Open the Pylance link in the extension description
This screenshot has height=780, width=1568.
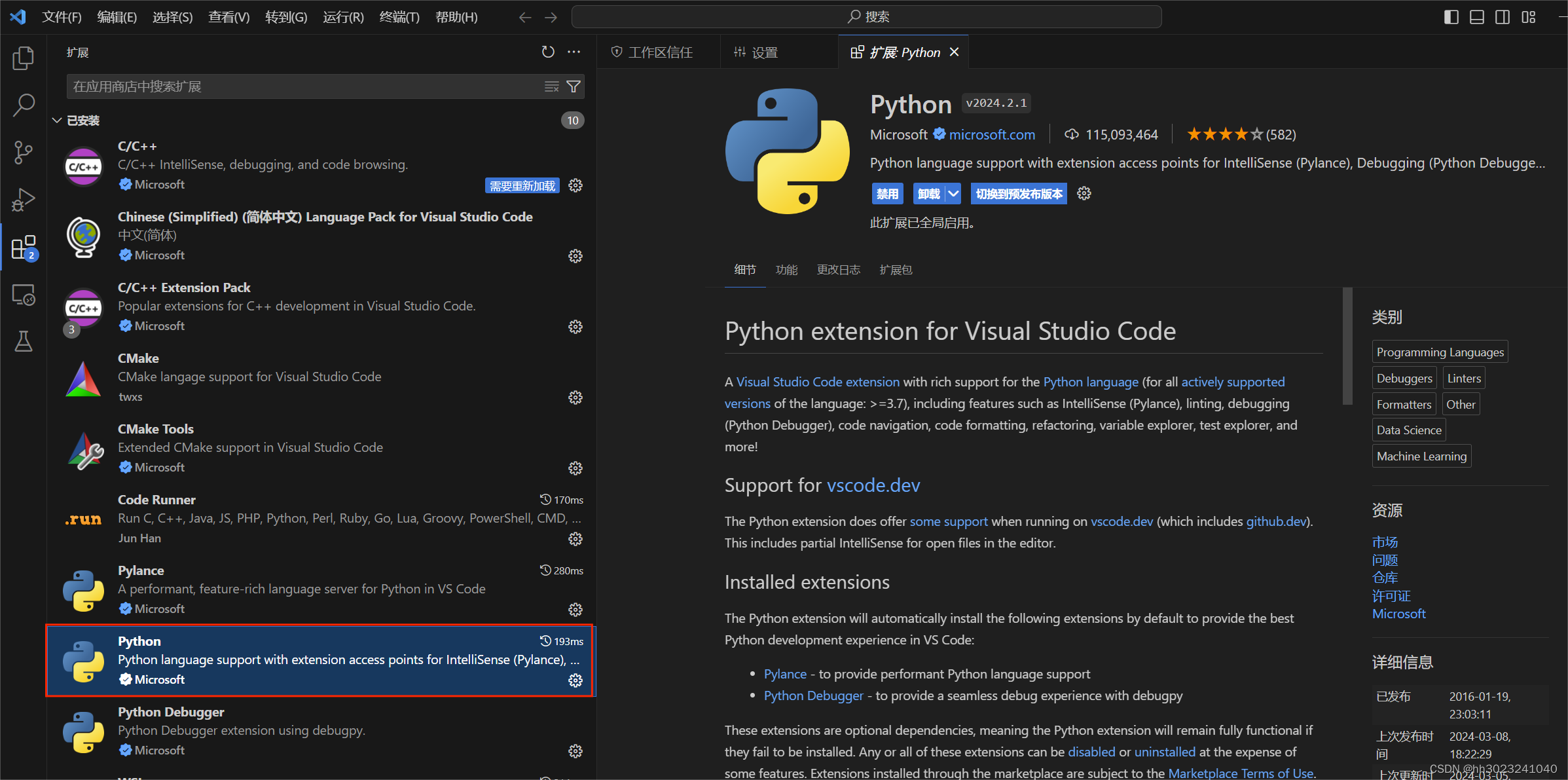coord(785,673)
